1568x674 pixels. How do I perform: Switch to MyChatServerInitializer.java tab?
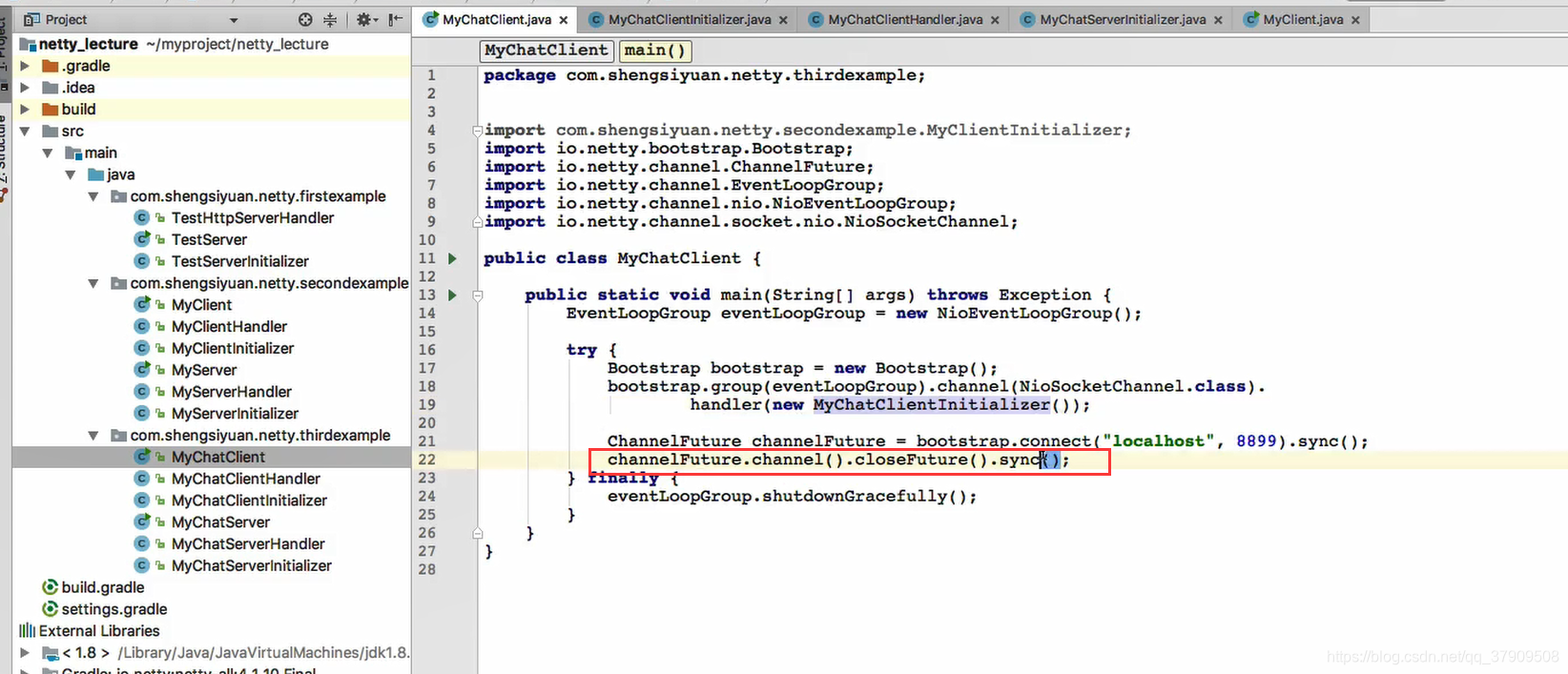point(1123,19)
